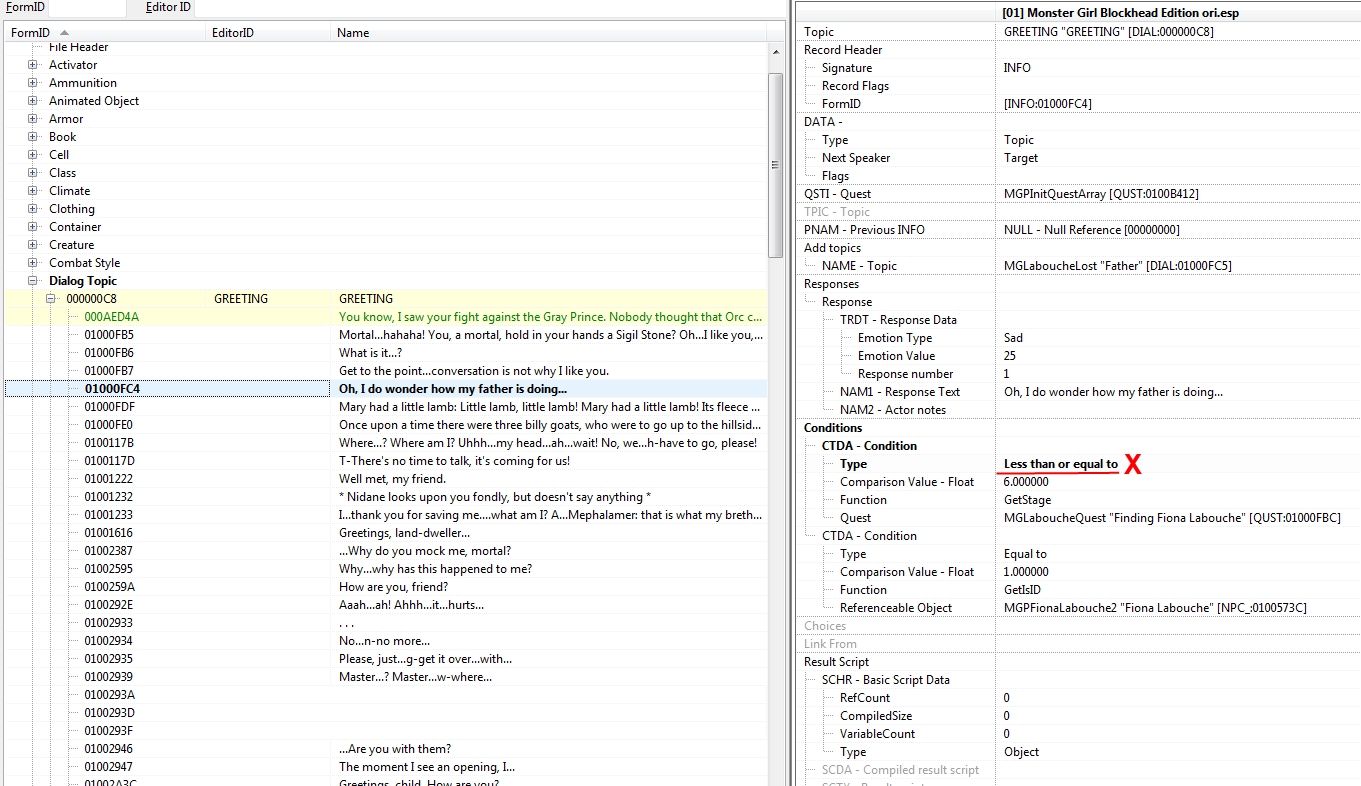Select INFO record 0100117B
The width and height of the screenshot is (1361, 786).
[385, 443]
